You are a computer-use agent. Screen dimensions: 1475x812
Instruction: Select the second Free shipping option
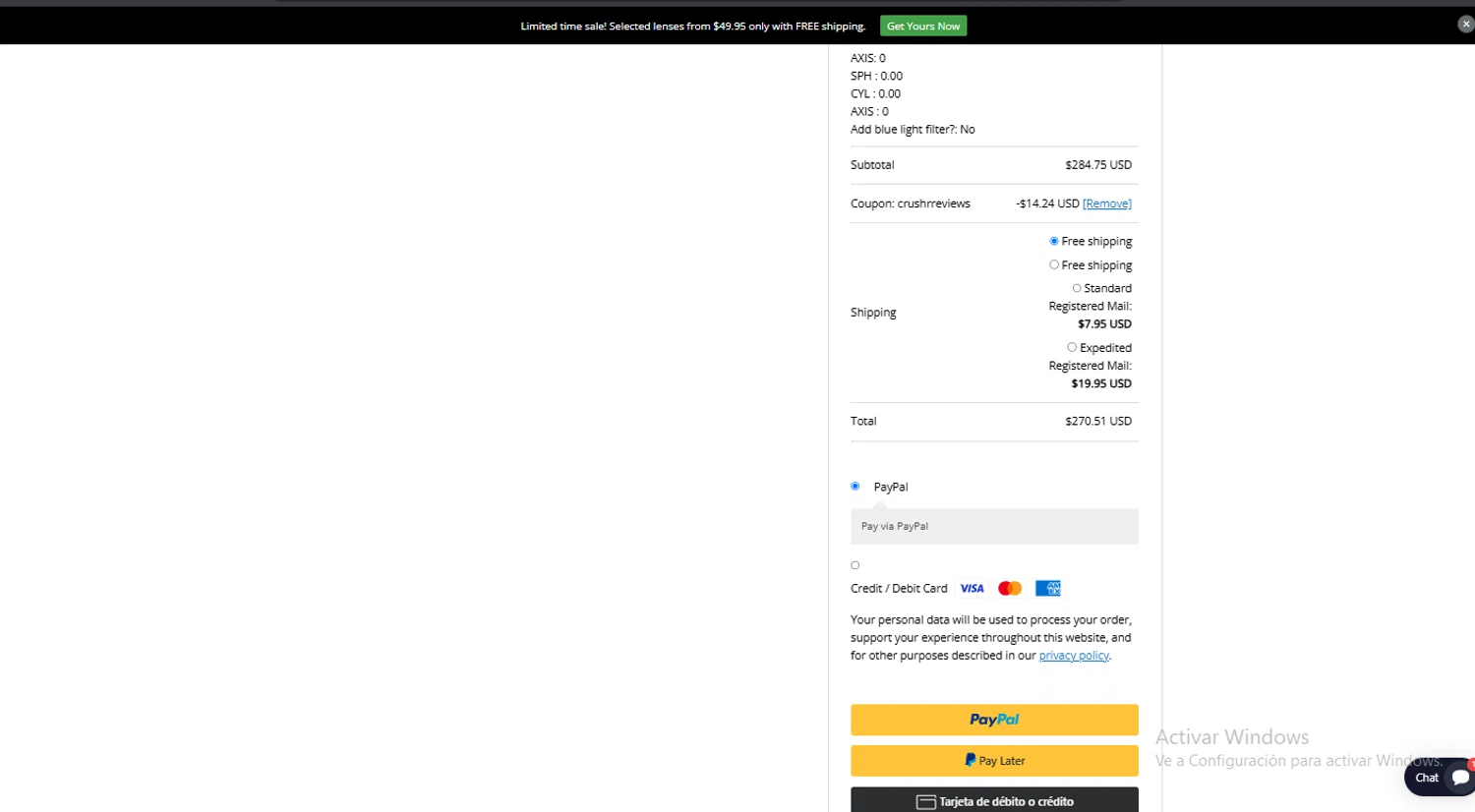point(1054,264)
